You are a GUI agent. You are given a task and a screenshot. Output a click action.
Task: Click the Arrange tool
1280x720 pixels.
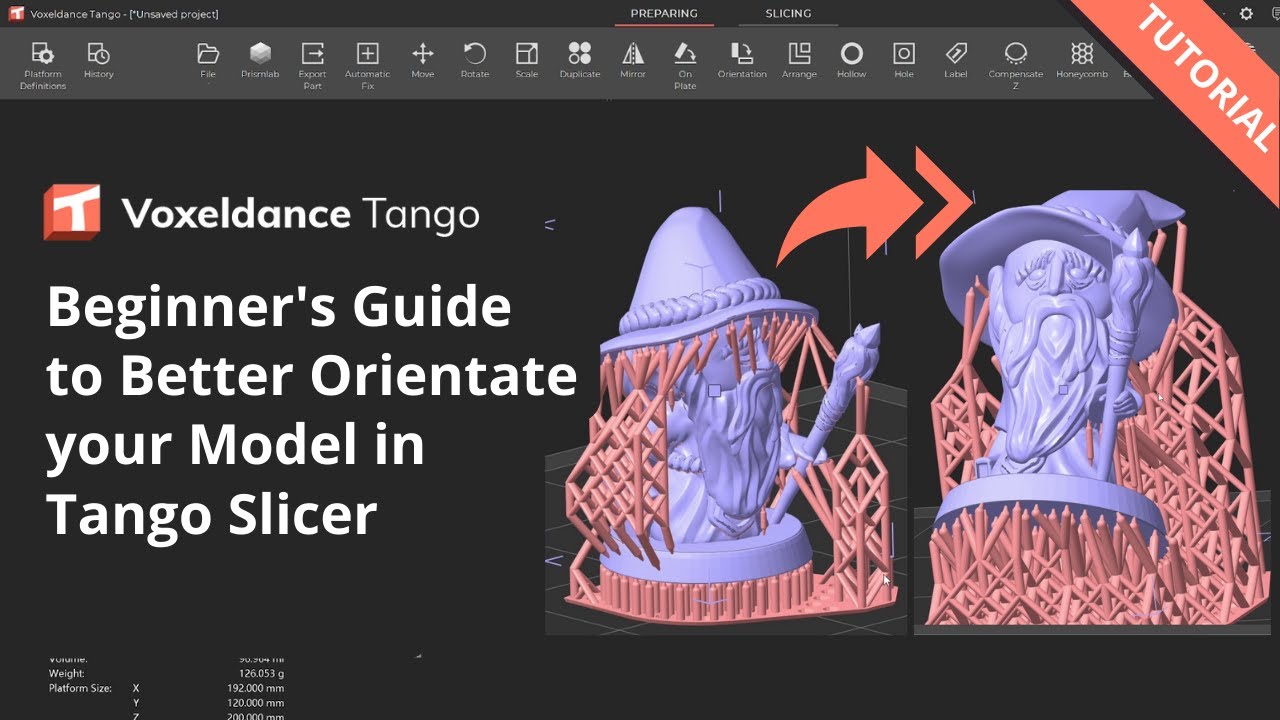[x=800, y=60]
